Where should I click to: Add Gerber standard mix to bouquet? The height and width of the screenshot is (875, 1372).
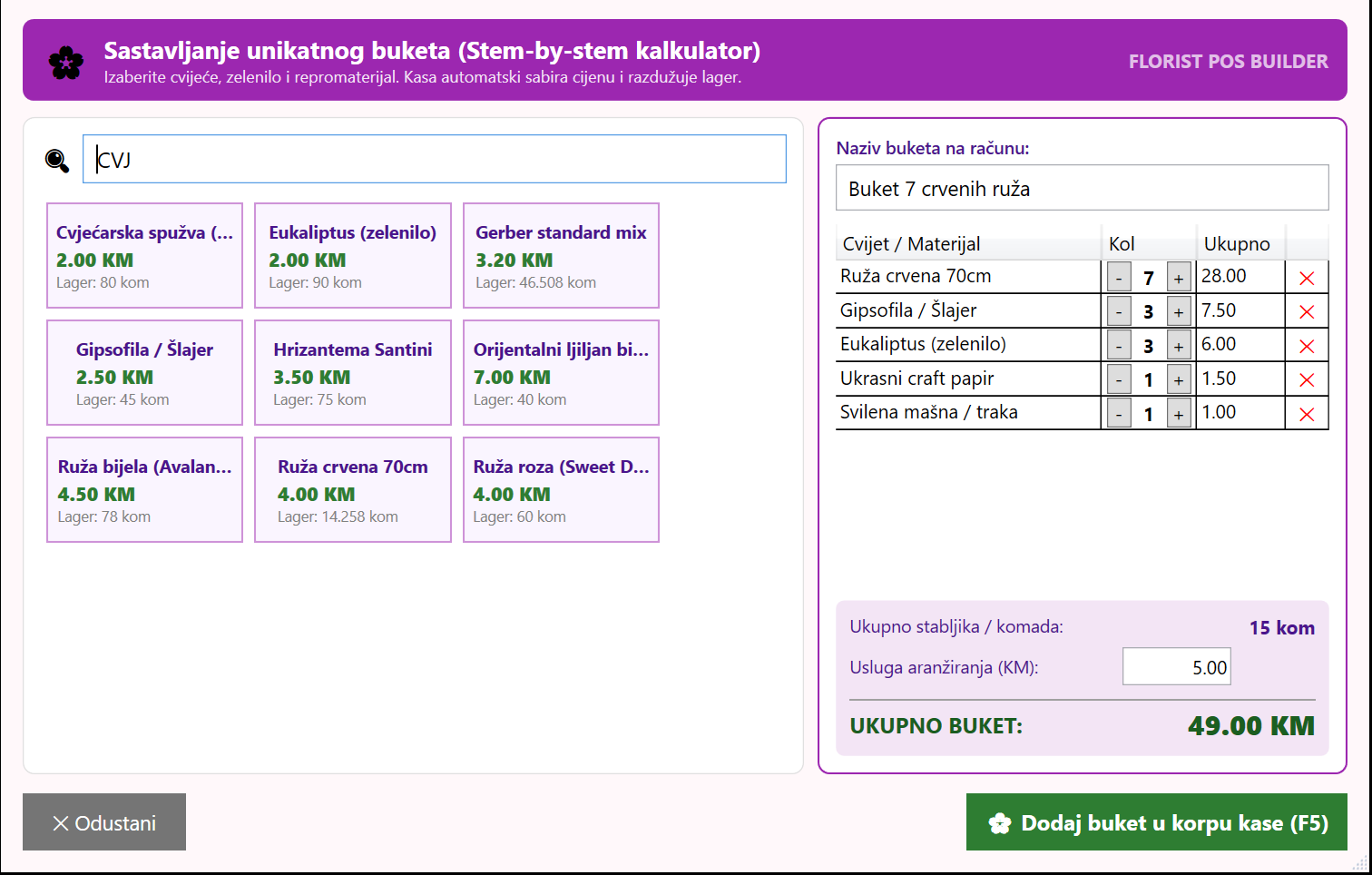click(561, 256)
